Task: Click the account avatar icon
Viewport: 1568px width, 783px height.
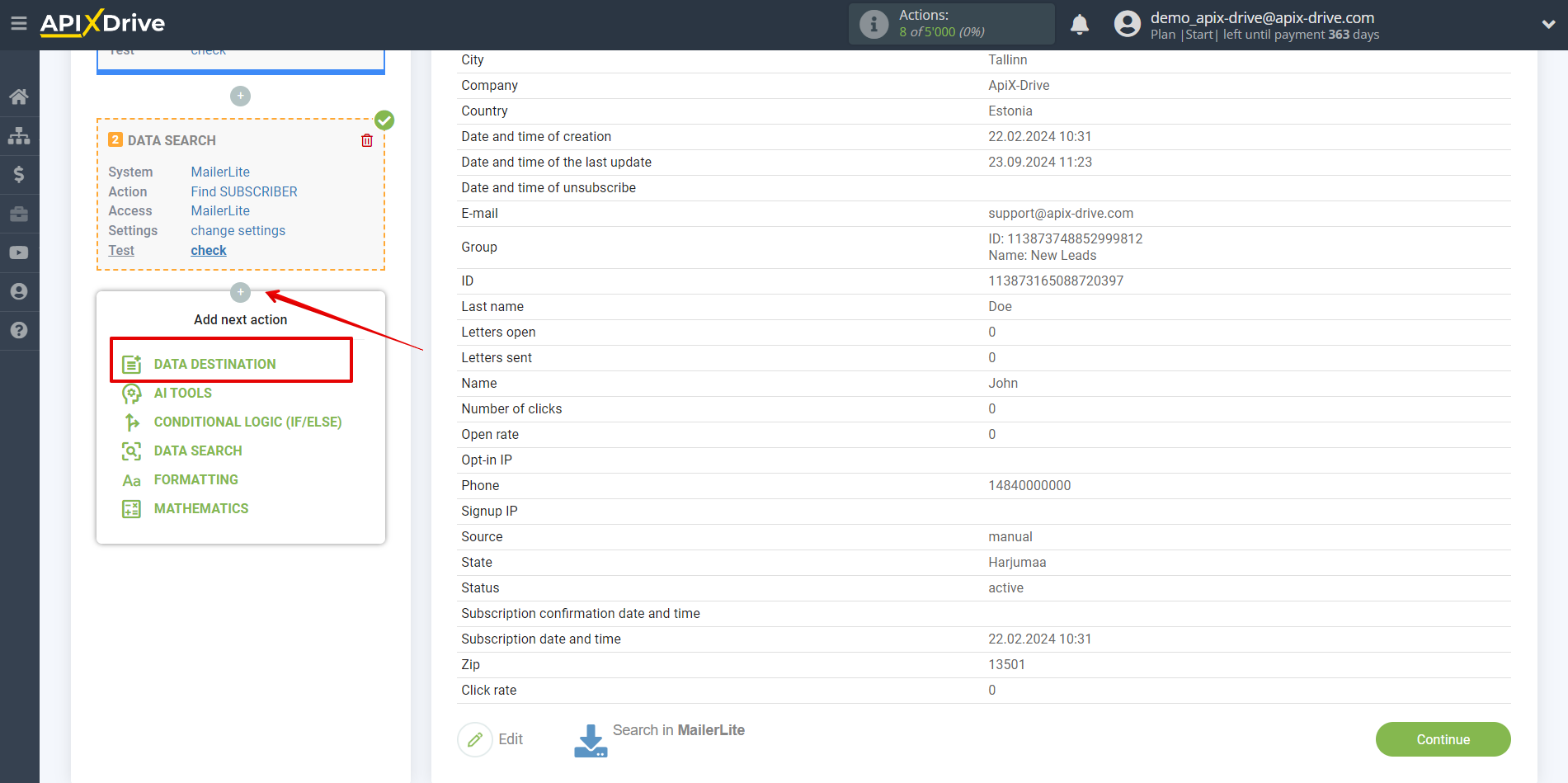Action: coord(1127,24)
